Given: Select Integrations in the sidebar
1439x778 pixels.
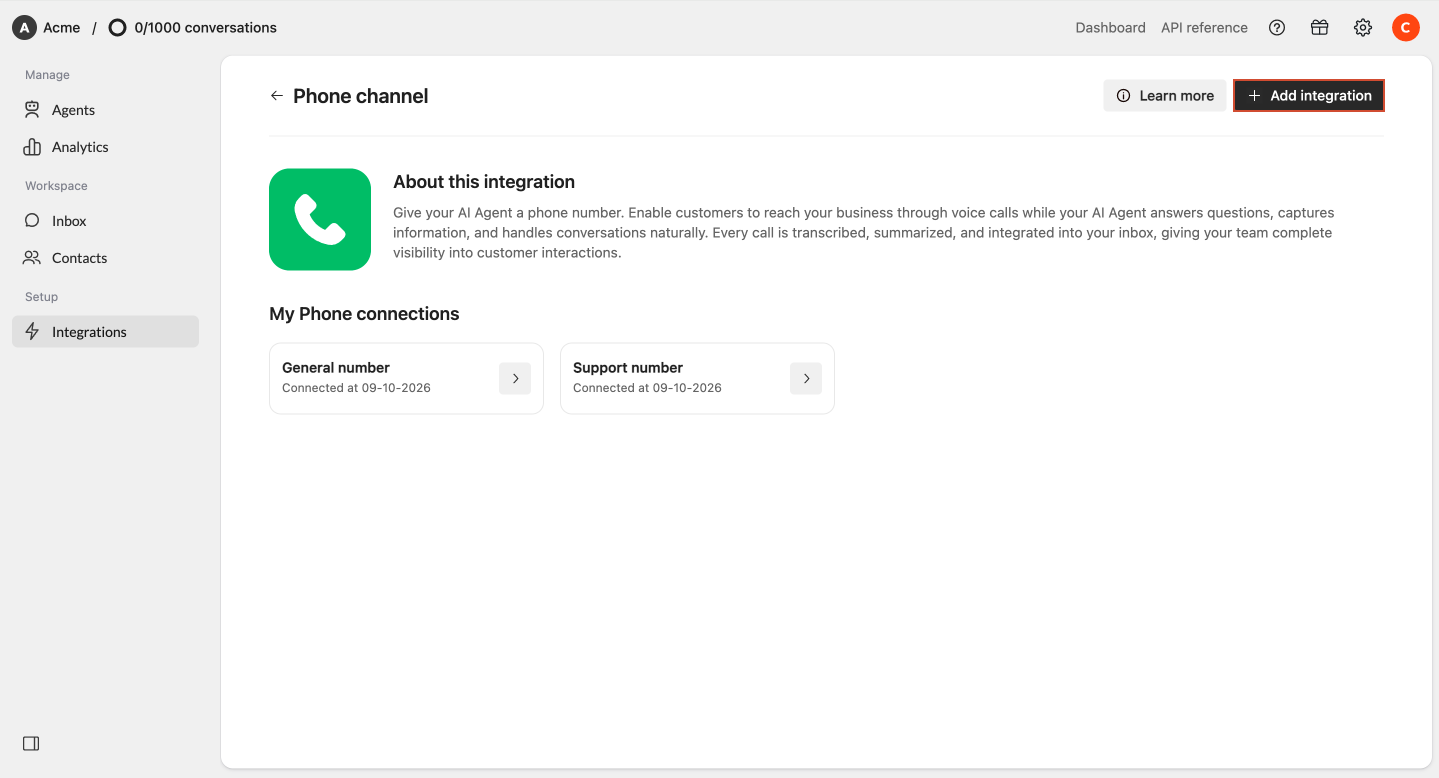Looking at the screenshot, I should pos(105,332).
